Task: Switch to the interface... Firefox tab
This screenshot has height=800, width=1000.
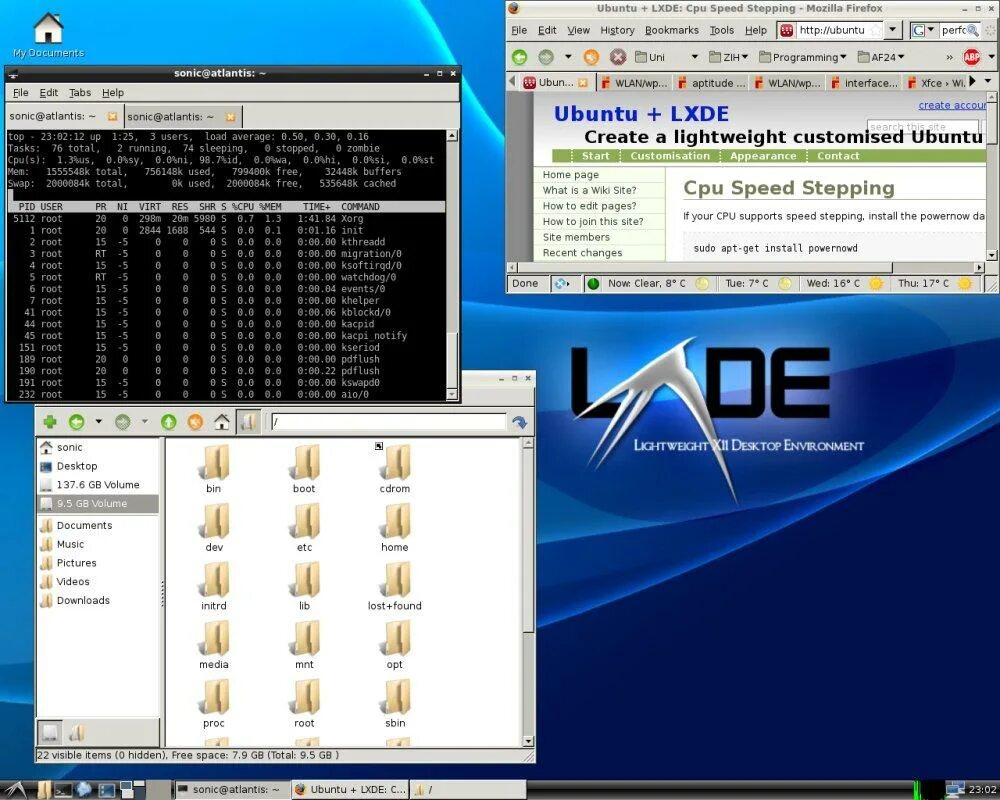Action: (x=864, y=83)
